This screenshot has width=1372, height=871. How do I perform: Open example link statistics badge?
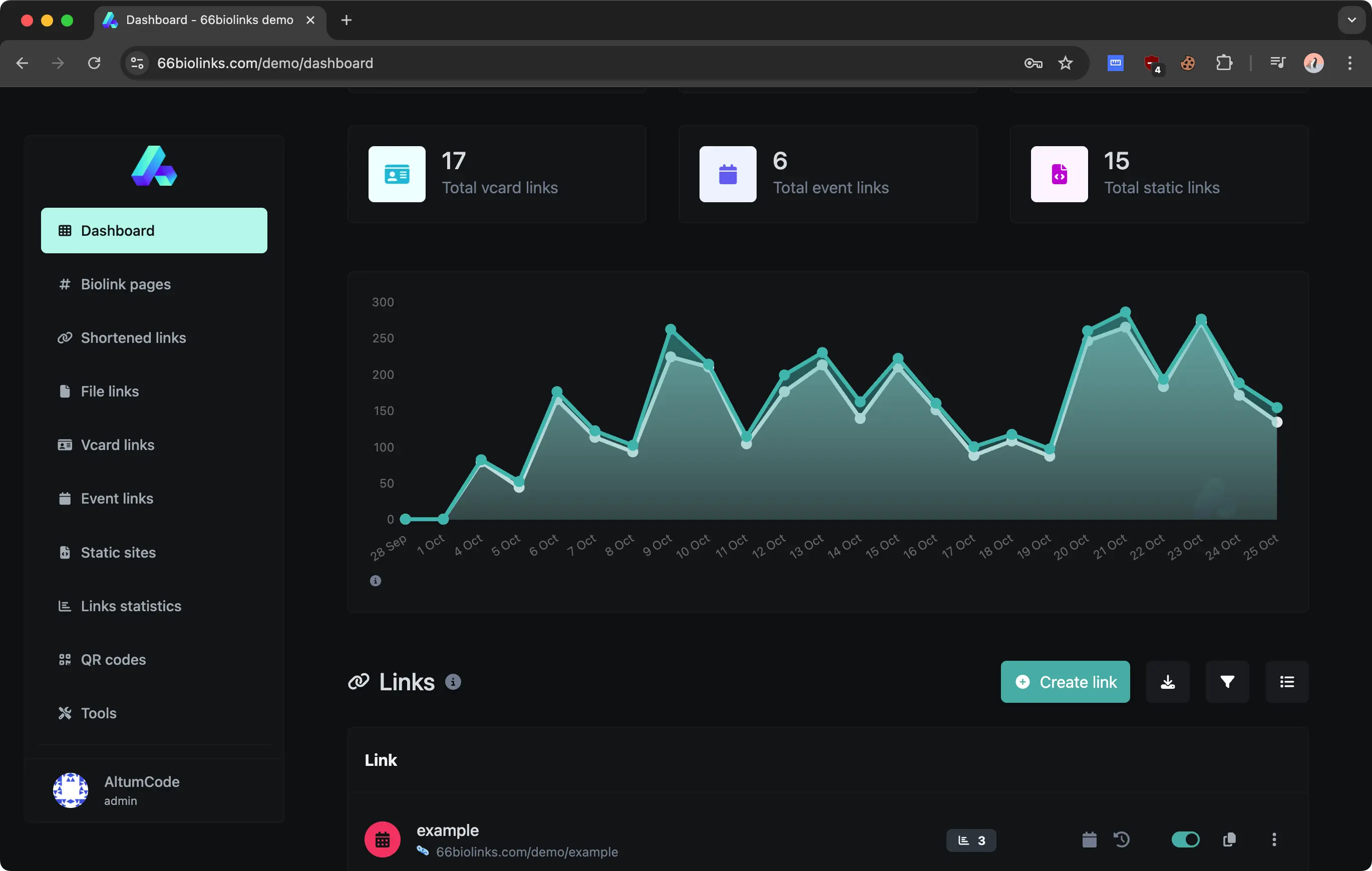[x=971, y=840]
